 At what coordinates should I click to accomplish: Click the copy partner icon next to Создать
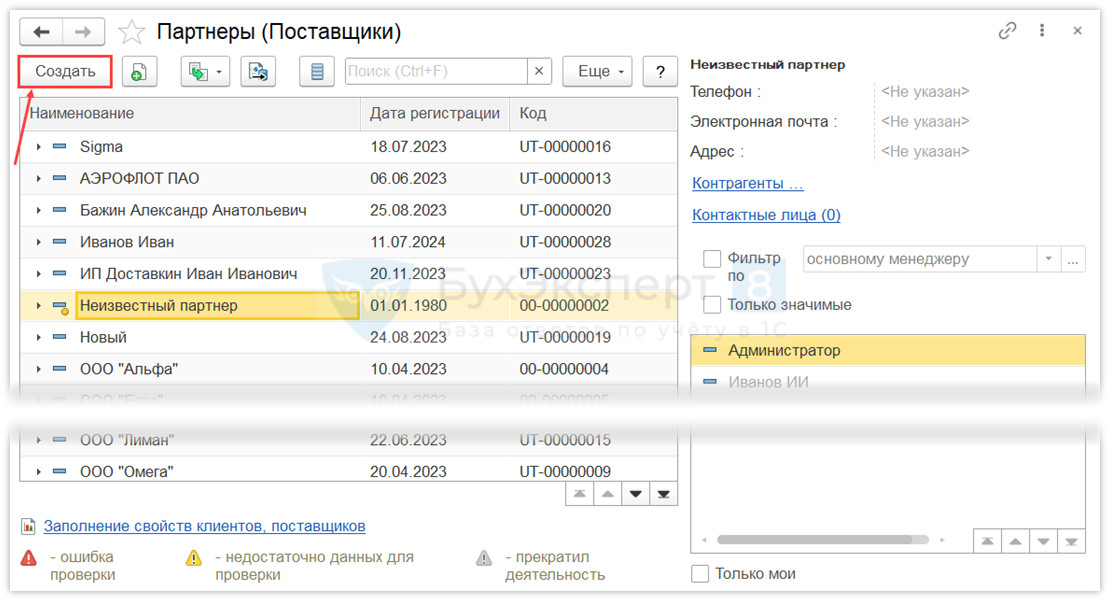pyautogui.click(x=139, y=71)
